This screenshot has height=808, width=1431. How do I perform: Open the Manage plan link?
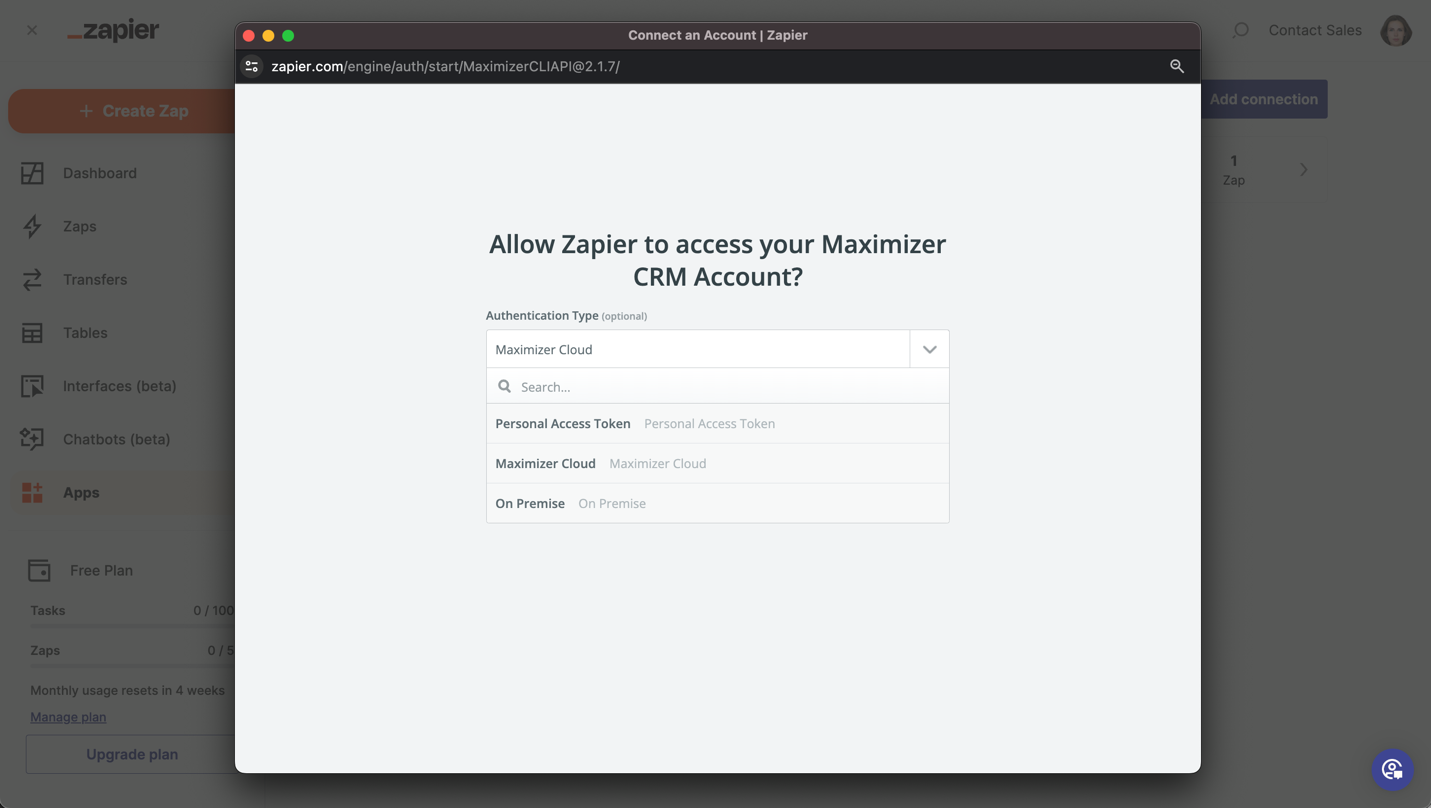67,716
